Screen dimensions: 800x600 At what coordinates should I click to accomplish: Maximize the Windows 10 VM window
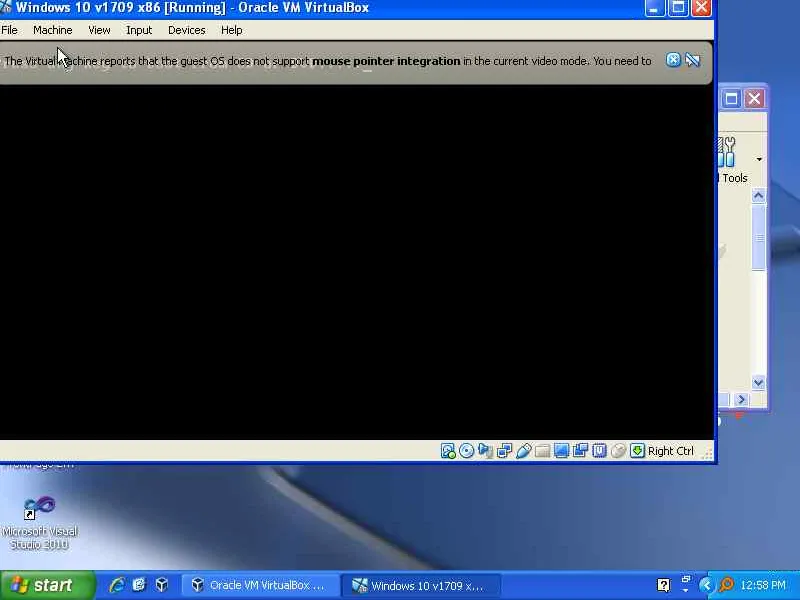coord(678,8)
